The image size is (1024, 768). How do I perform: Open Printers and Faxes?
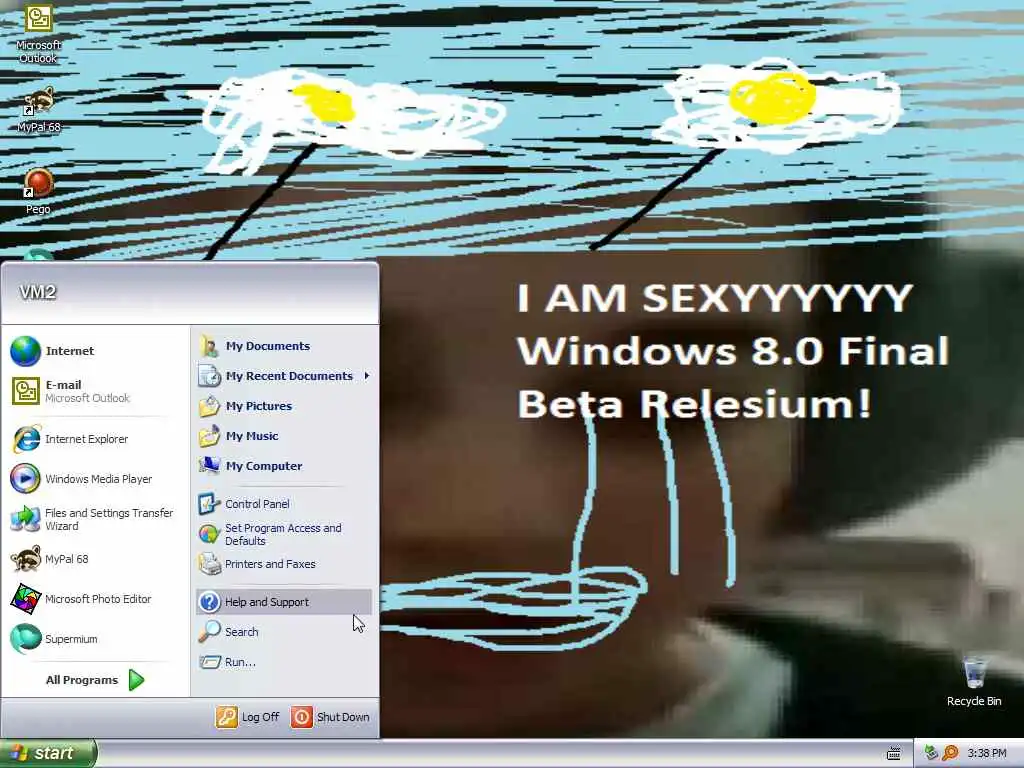point(283,564)
